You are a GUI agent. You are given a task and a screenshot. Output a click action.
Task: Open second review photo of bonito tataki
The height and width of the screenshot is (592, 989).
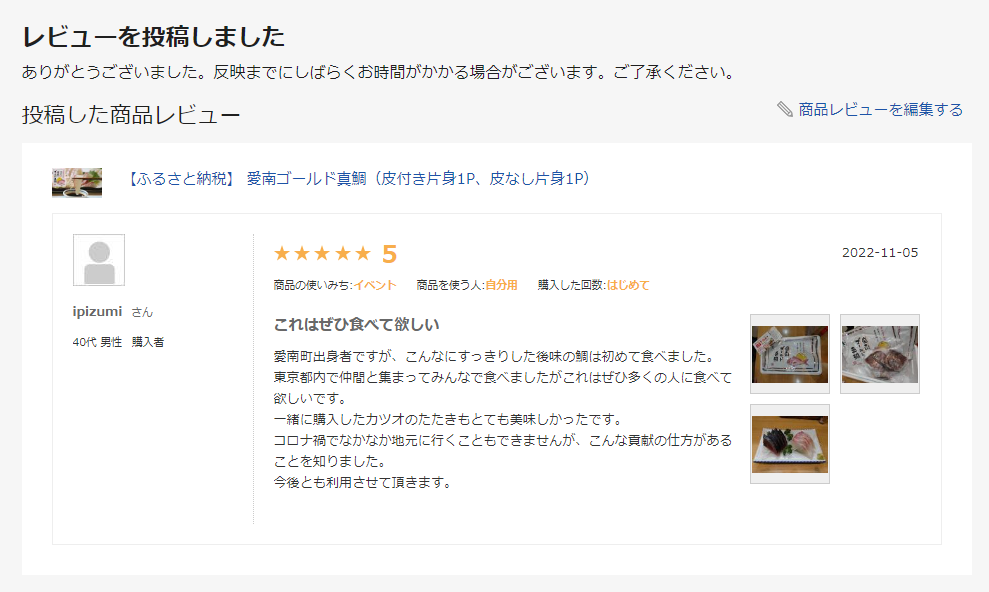[880, 354]
